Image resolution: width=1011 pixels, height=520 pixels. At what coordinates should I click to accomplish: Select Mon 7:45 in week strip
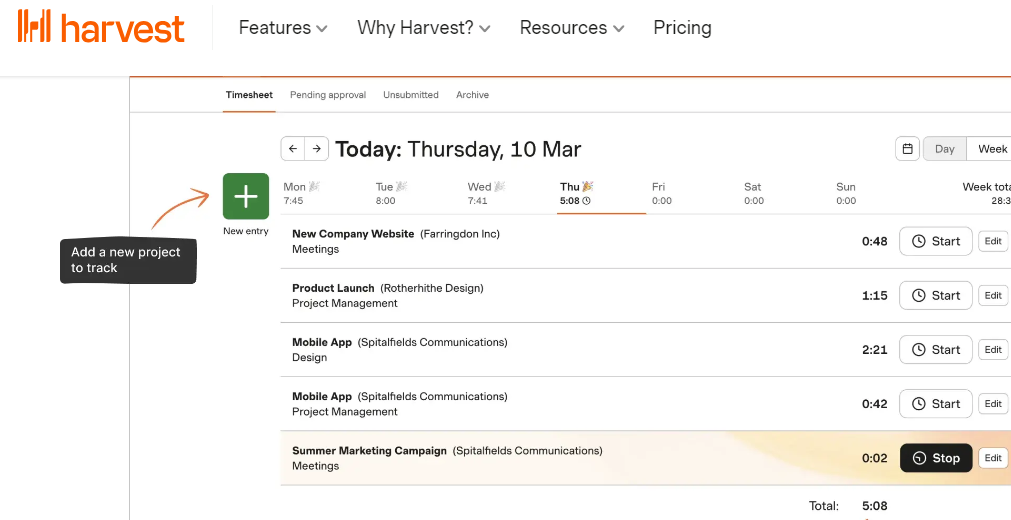point(302,194)
